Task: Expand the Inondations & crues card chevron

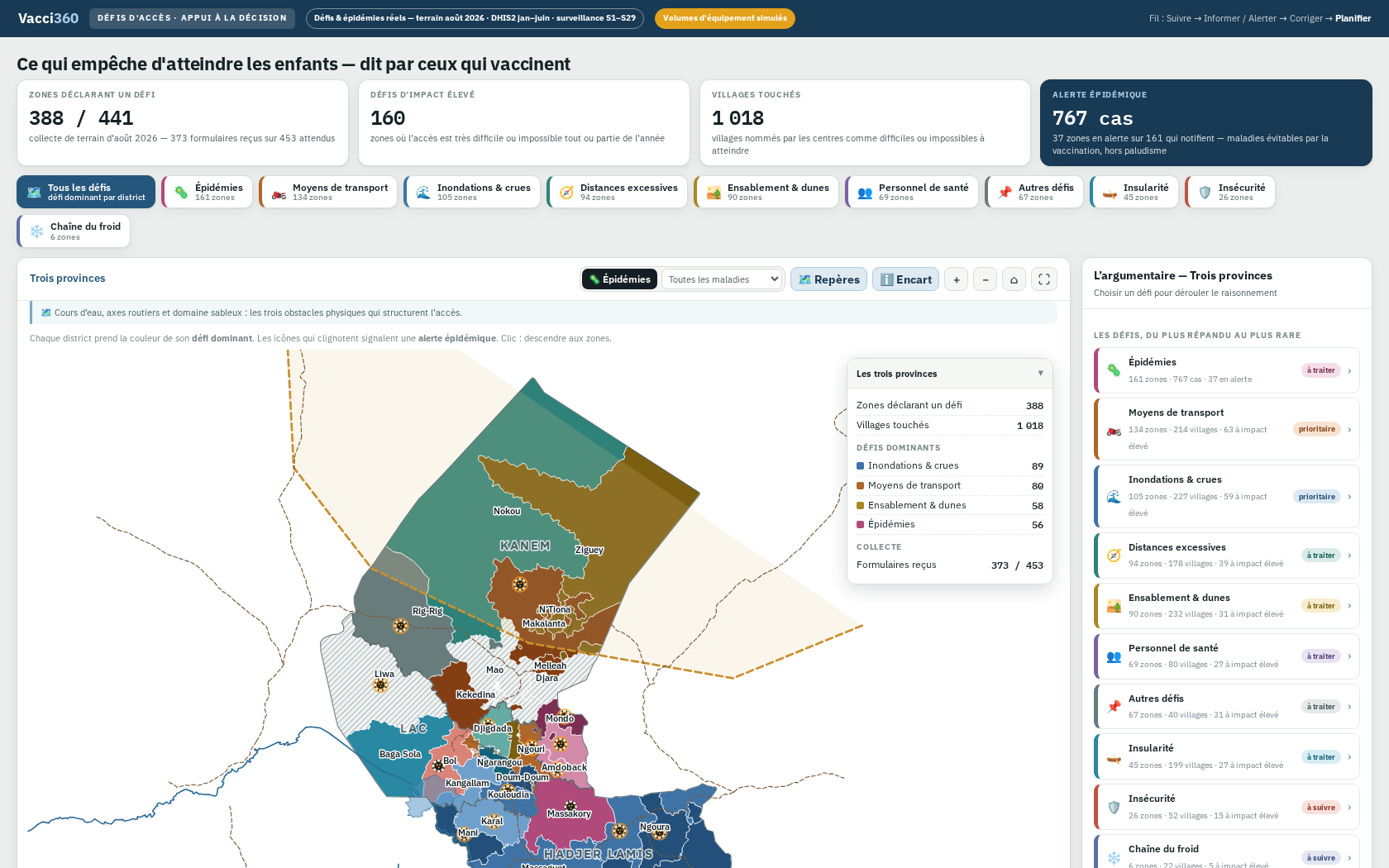Action: pyautogui.click(x=1349, y=497)
